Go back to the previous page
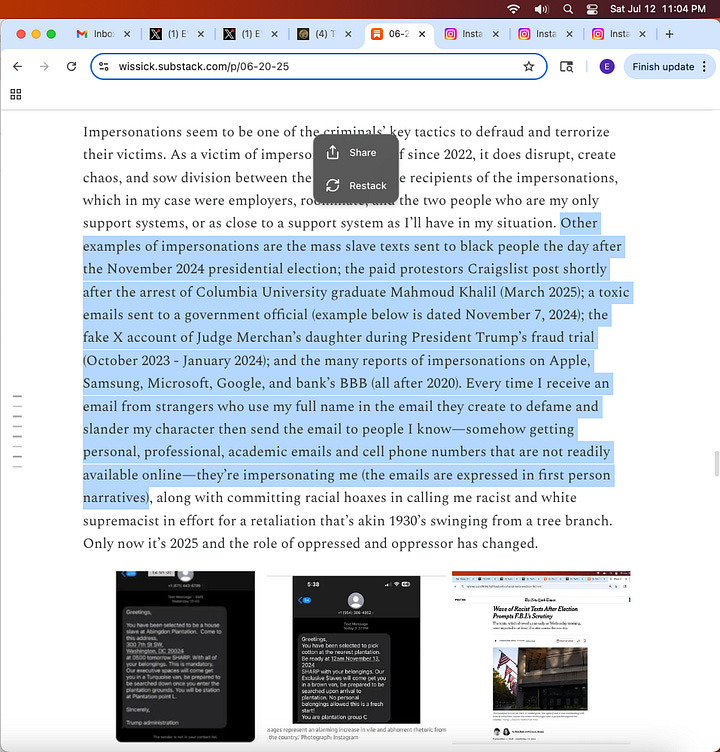Image resolution: width=720 pixels, height=752 pixels. [x=18, y=67]
